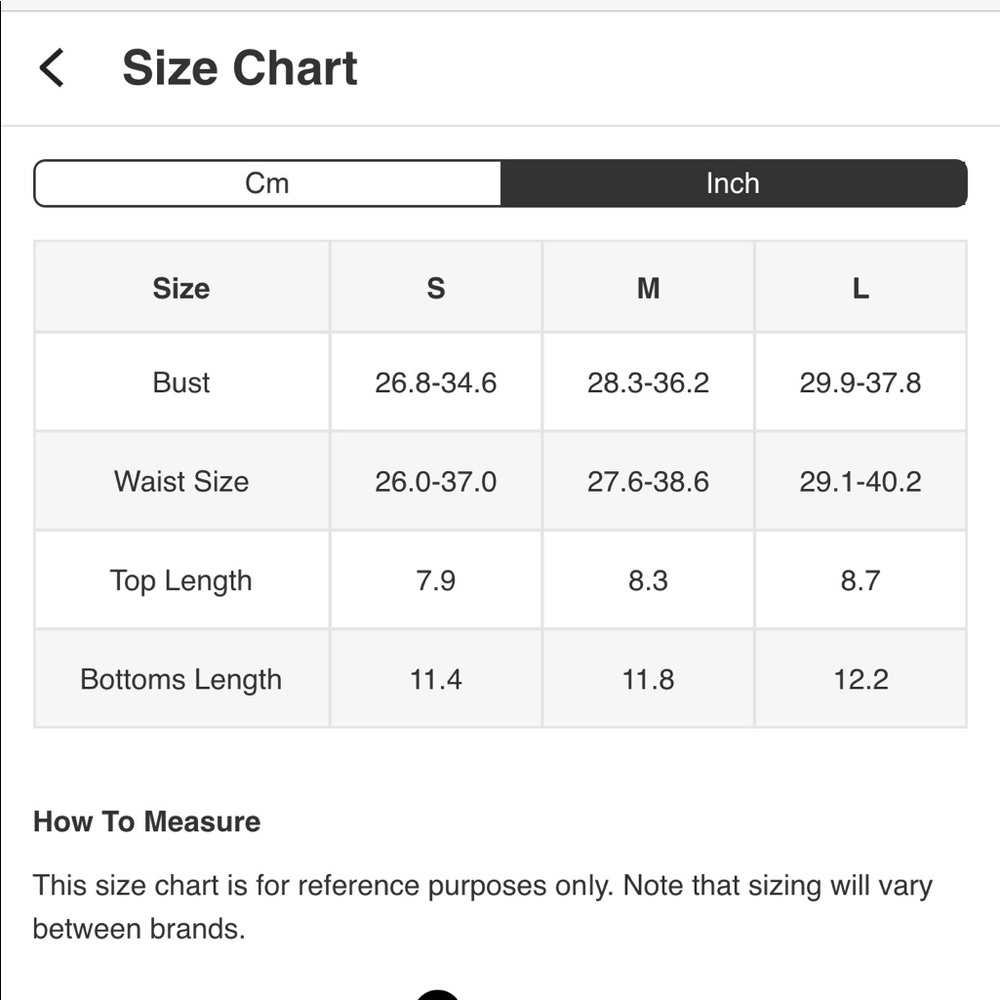Viewport: 1000px width, 1000px height.
Task: Click the Top Length row label
Action: (x=182, y=580)
